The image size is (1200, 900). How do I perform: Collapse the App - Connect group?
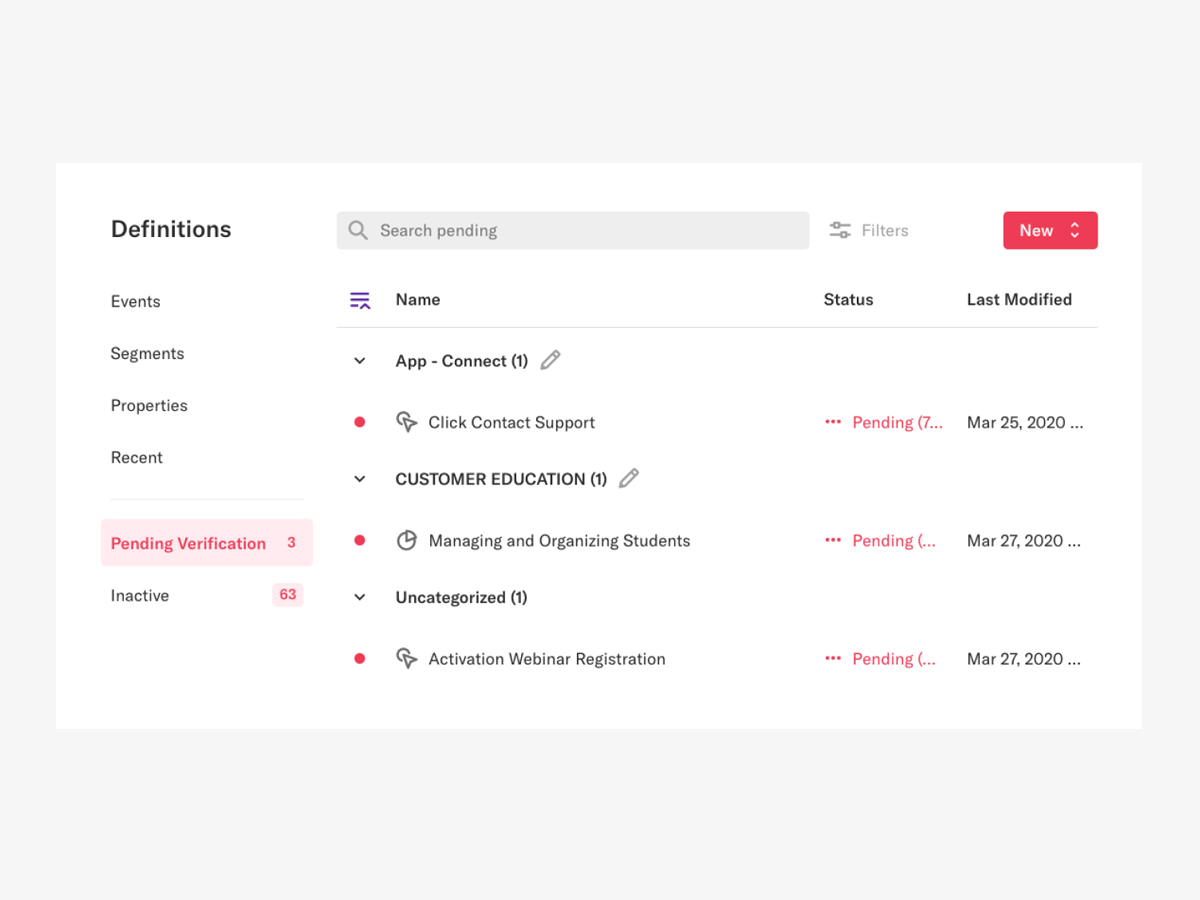tap(359, 360)
